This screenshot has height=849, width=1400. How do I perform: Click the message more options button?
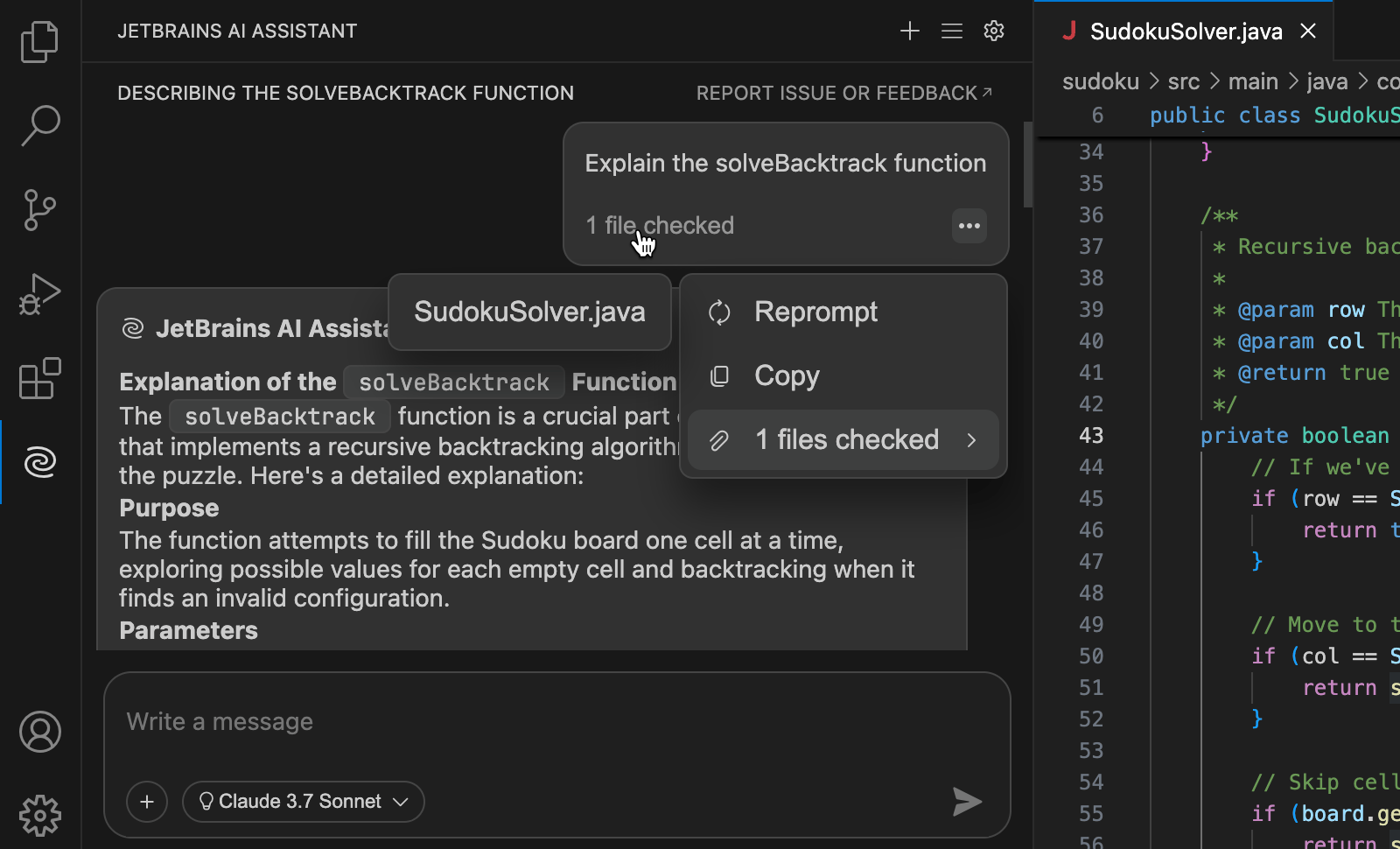[969, 226]
